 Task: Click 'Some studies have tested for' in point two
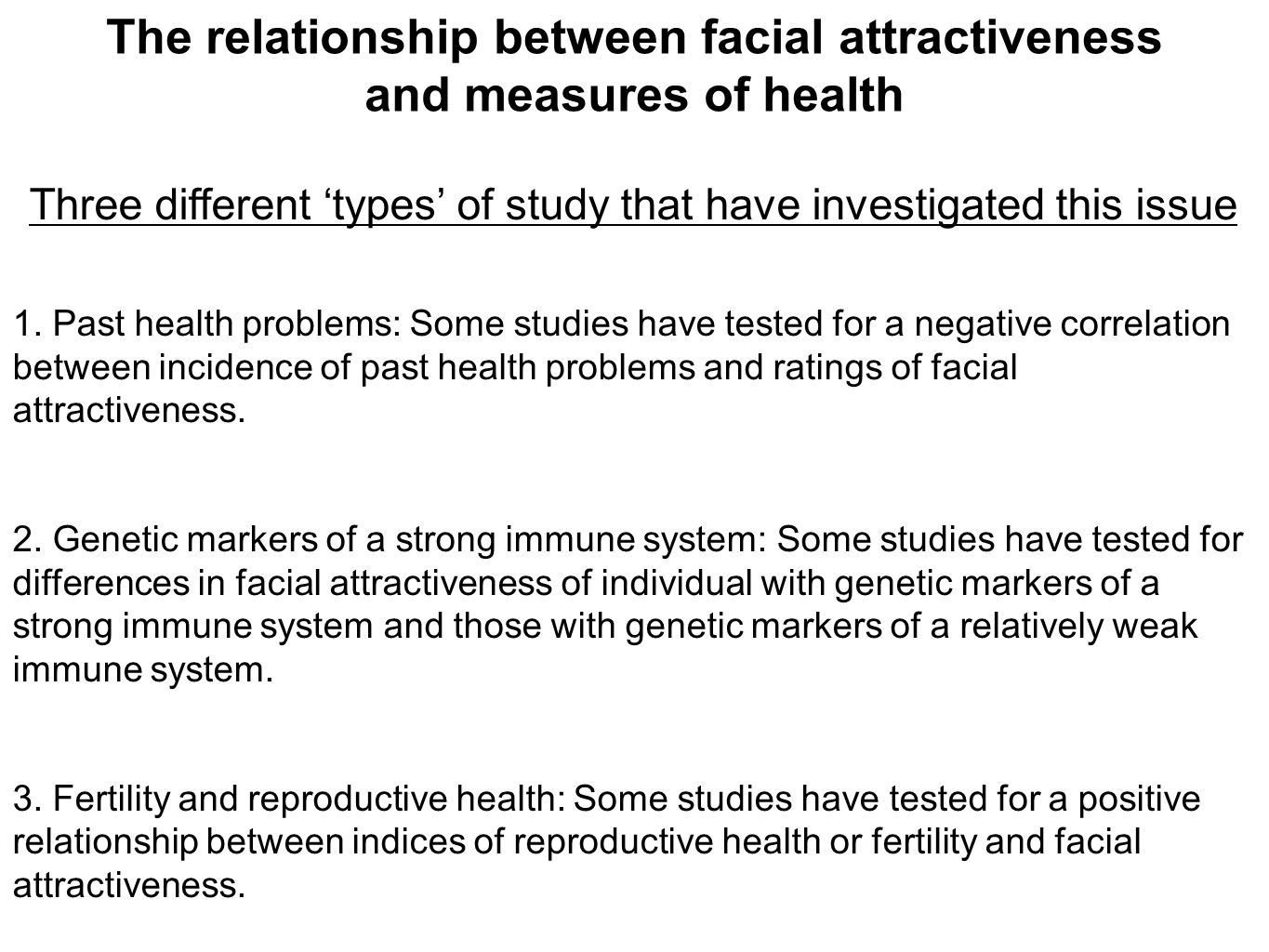(x=1011, y=539)
